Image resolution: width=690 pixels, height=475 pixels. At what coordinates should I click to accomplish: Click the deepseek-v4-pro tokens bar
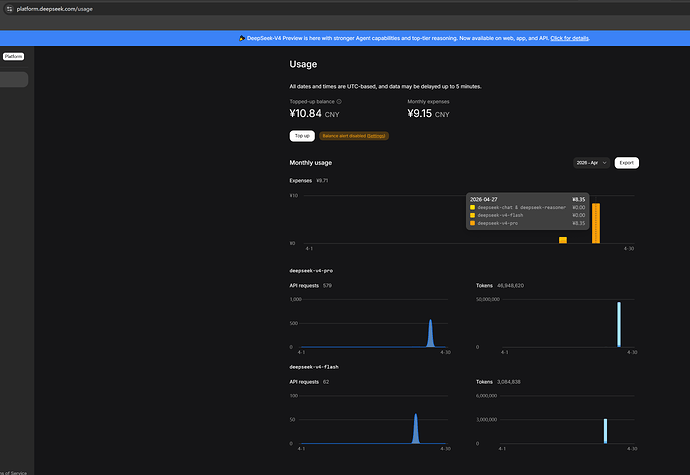point(619,324)
